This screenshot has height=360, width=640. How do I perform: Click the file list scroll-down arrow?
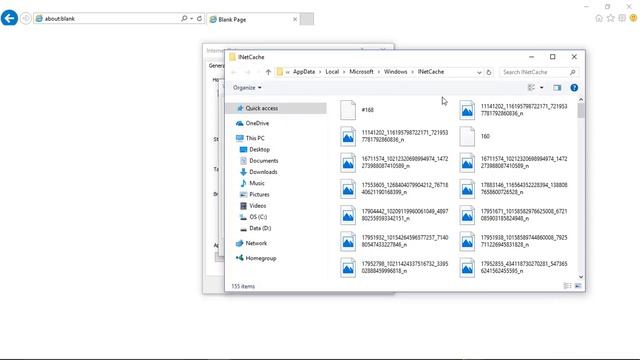point(581,277)
